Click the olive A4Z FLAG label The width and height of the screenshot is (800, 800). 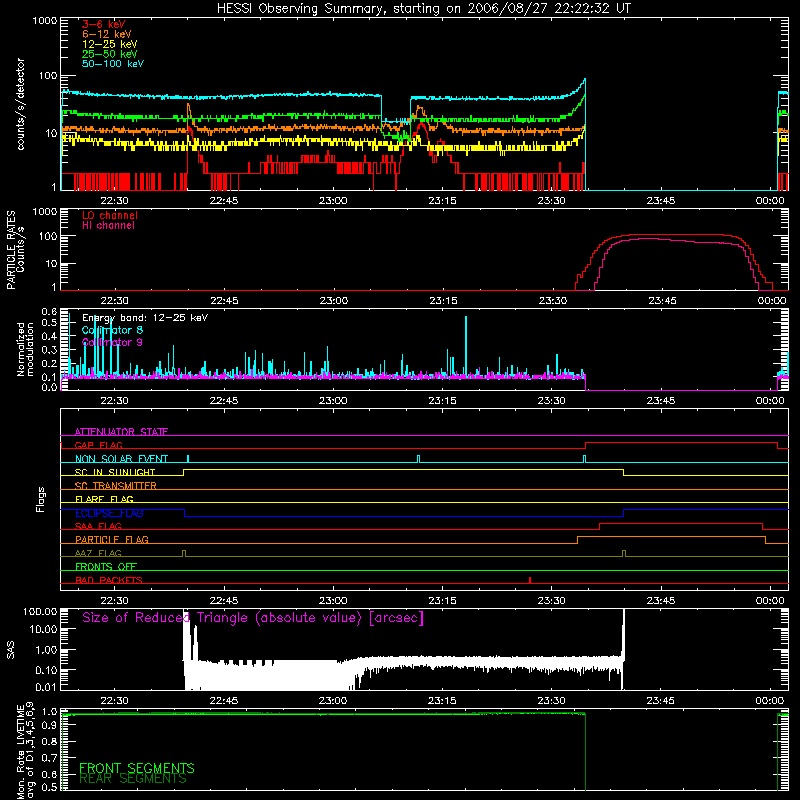click(x=98, y=553)
